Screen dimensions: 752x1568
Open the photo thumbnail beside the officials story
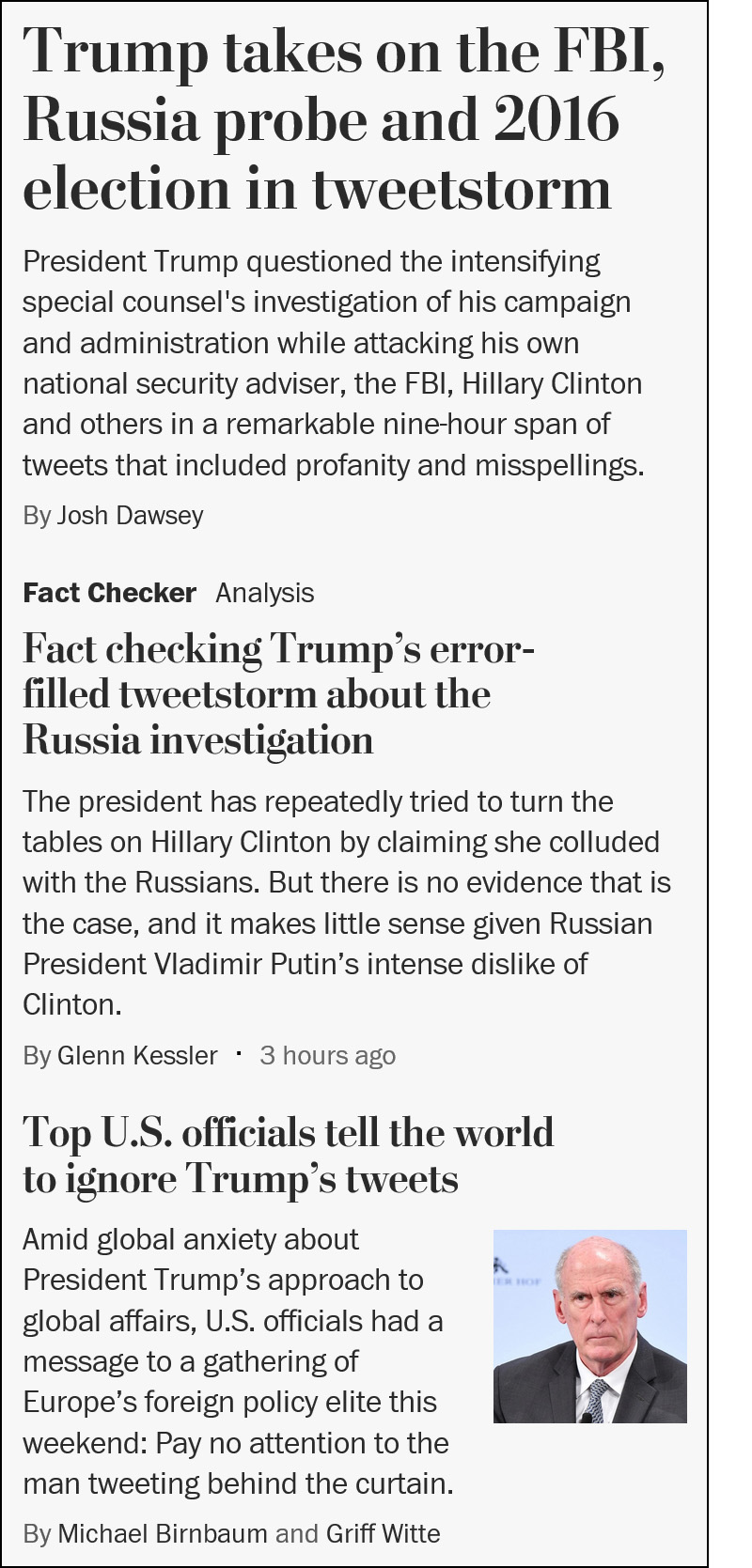(590, 1326)
